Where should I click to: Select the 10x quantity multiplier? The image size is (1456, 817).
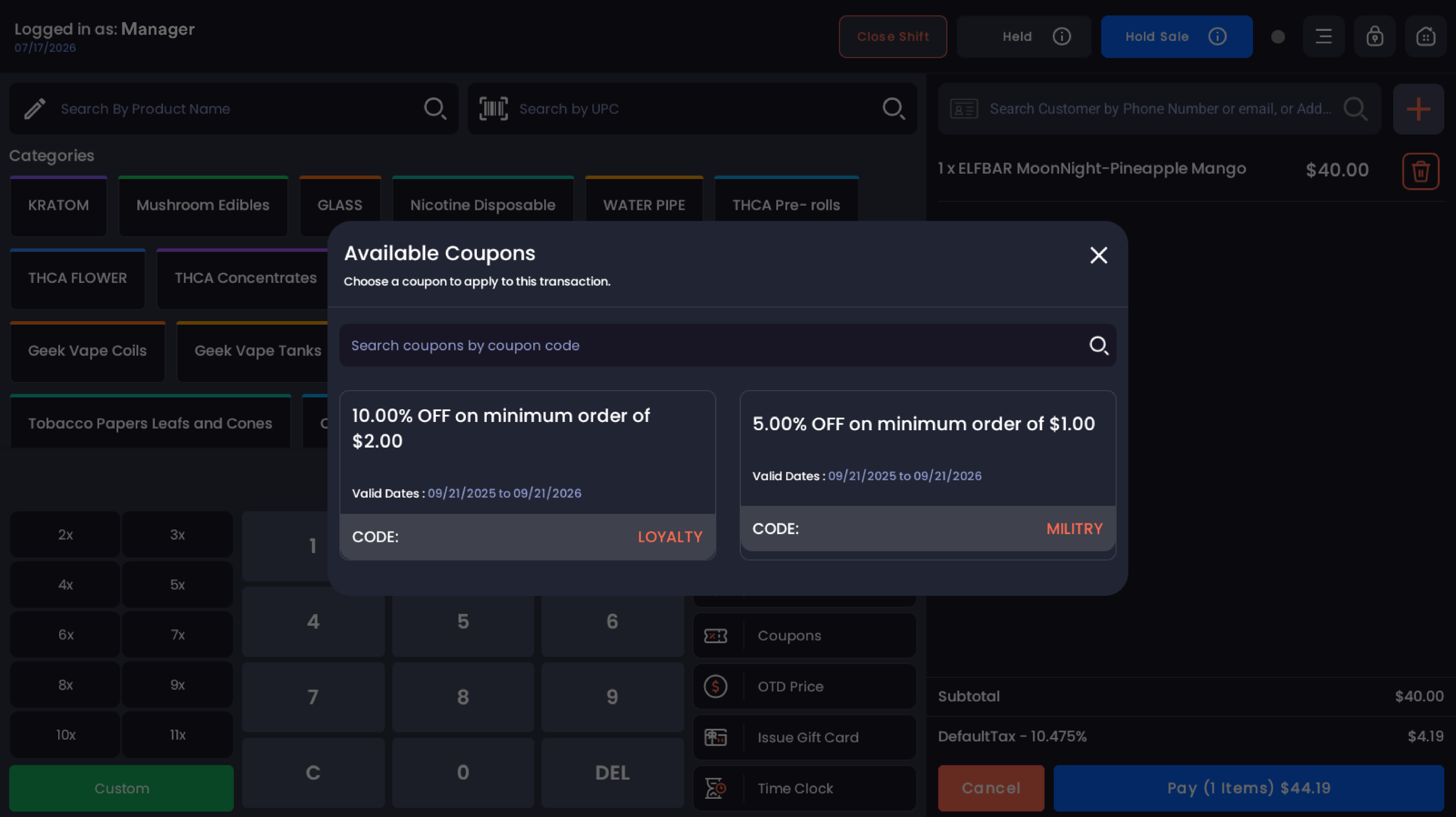click(66, 735)
